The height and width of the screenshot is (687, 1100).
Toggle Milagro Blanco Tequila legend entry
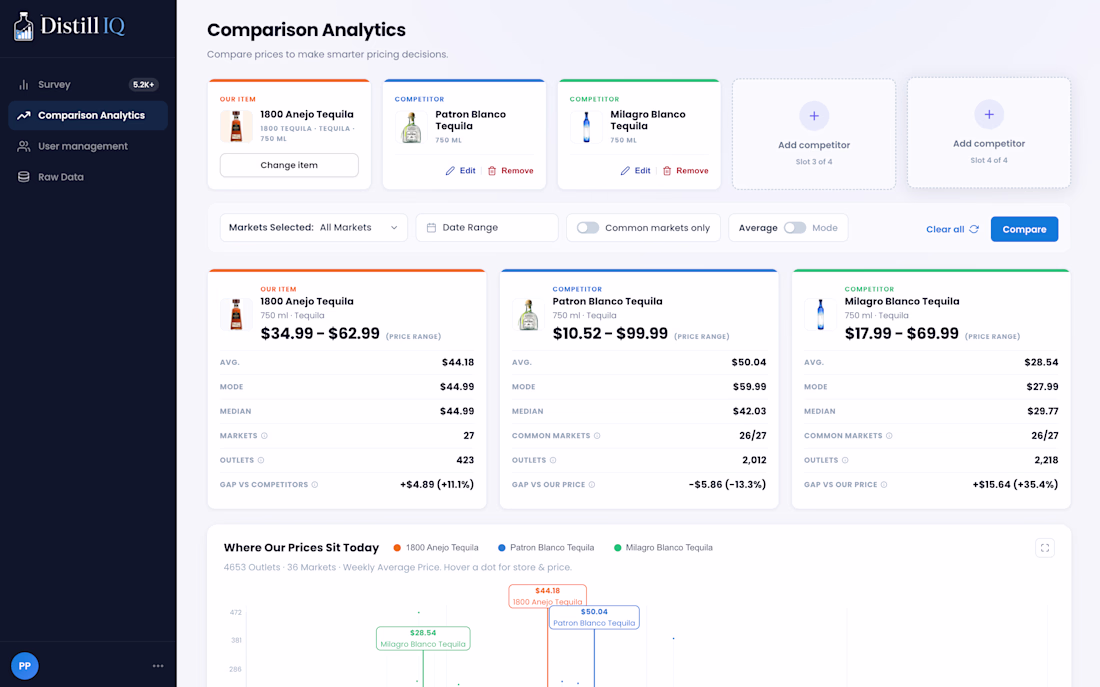(663, 547)
